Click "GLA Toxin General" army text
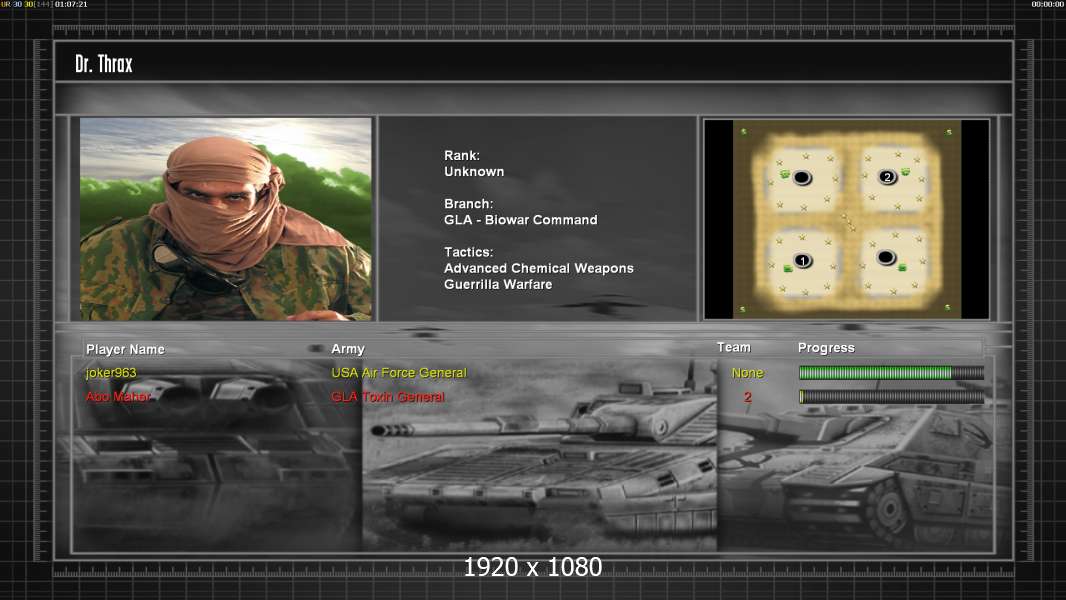 coord(388,397)
